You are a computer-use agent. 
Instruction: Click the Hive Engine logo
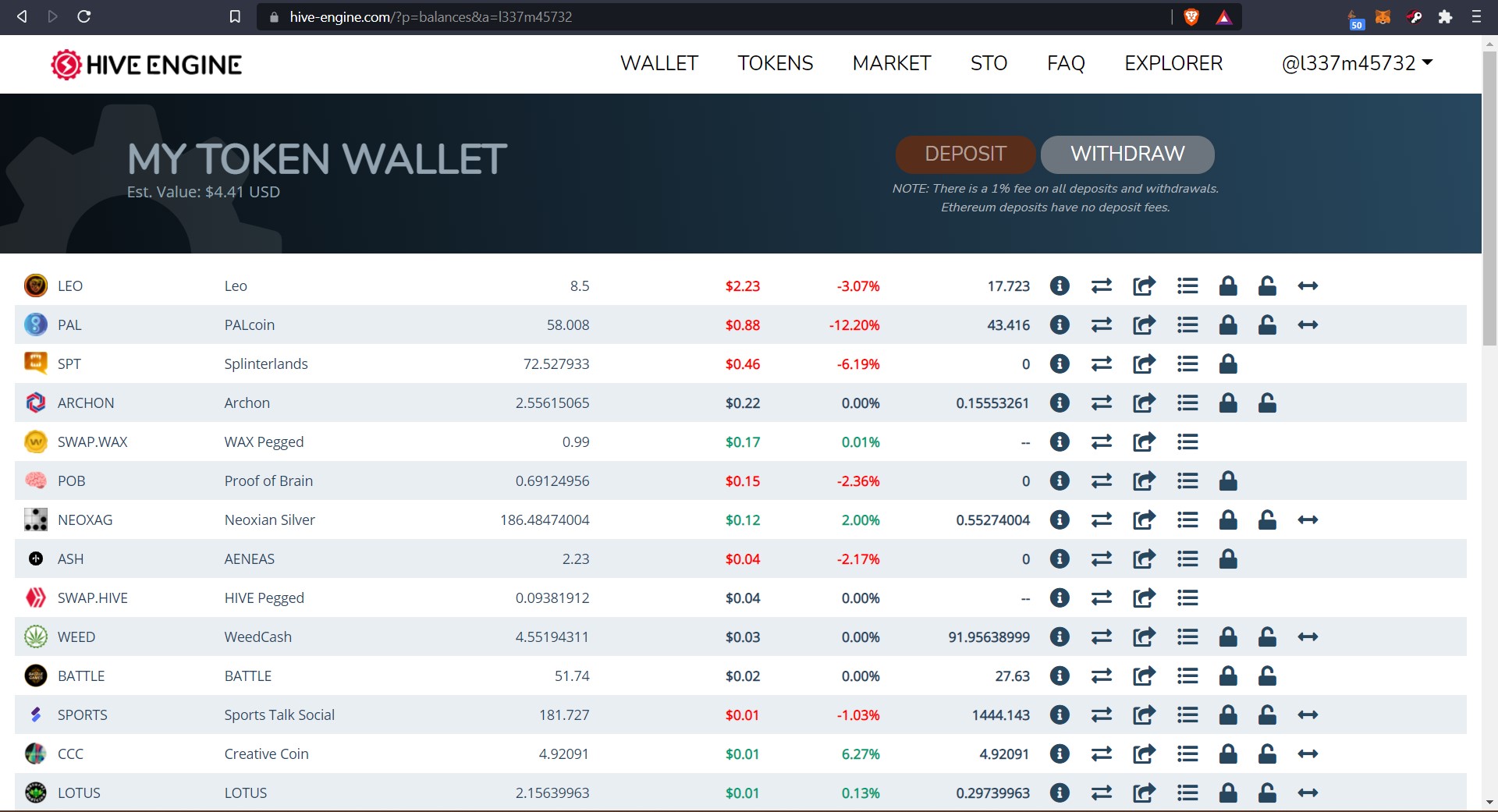click(x=146, y=65)
